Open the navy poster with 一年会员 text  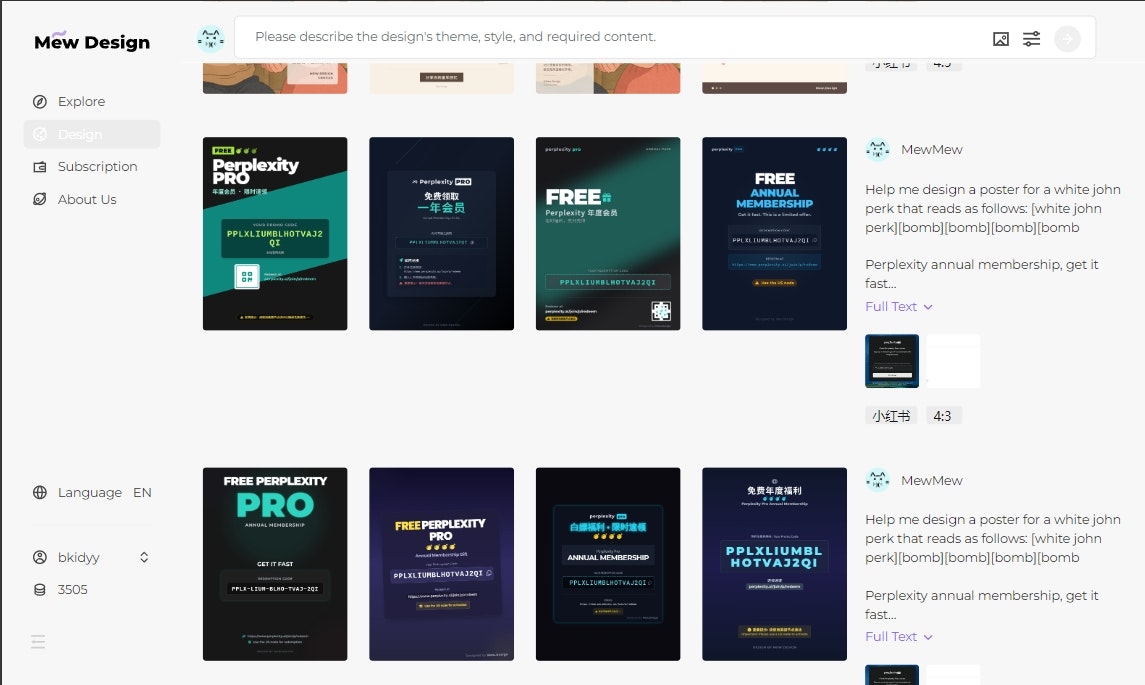[x=442, y=234]
